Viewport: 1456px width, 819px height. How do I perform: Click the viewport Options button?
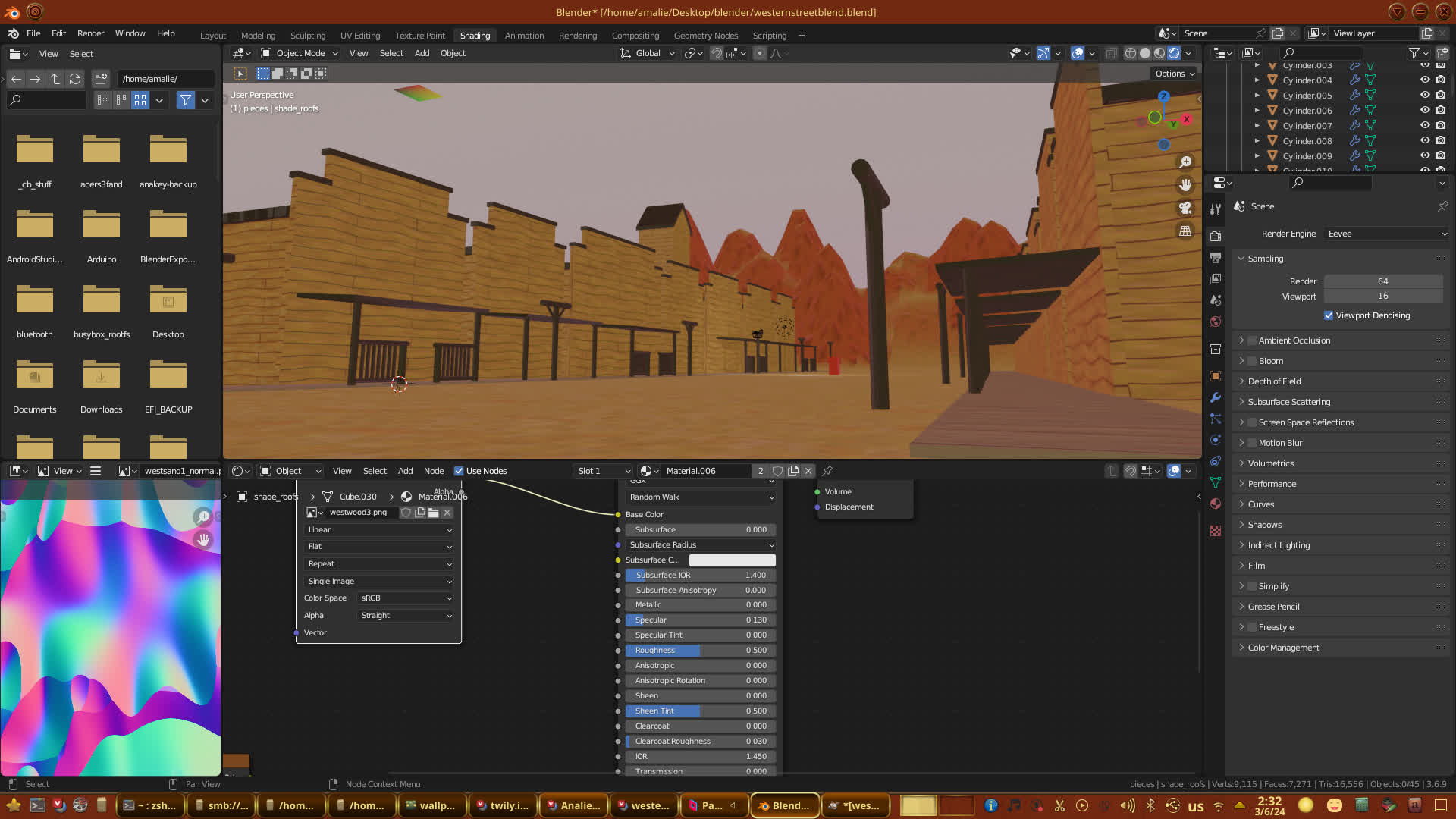pos(1175,74)
